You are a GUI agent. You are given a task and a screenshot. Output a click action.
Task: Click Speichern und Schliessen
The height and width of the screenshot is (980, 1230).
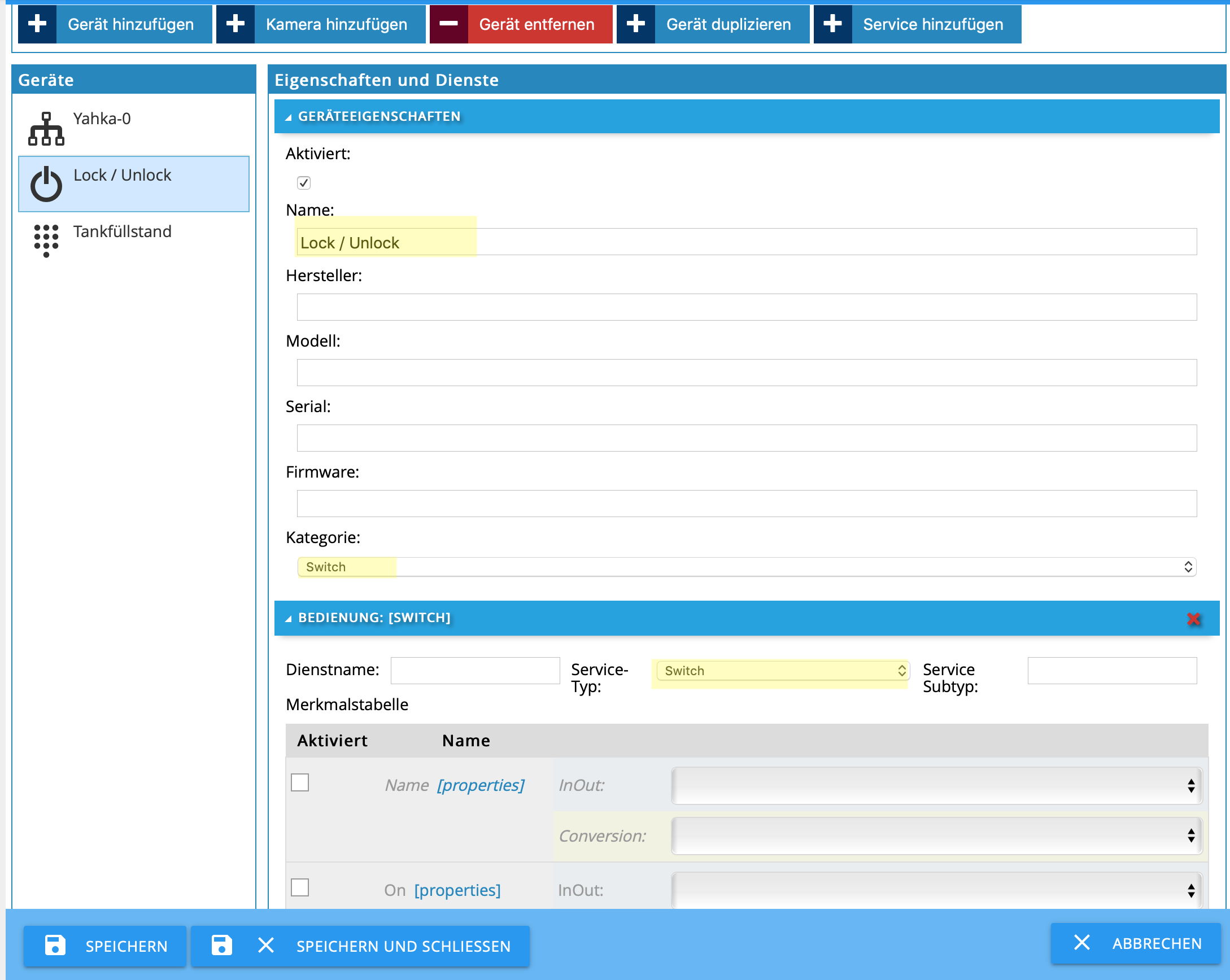tap(360, 946)
